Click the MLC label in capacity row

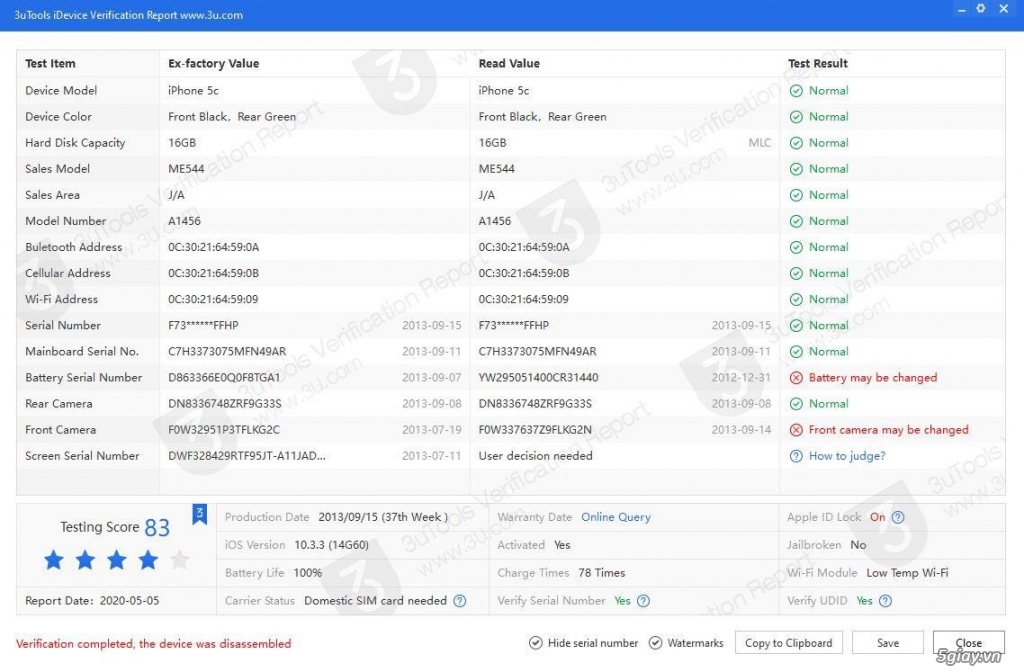coord(760,143)
